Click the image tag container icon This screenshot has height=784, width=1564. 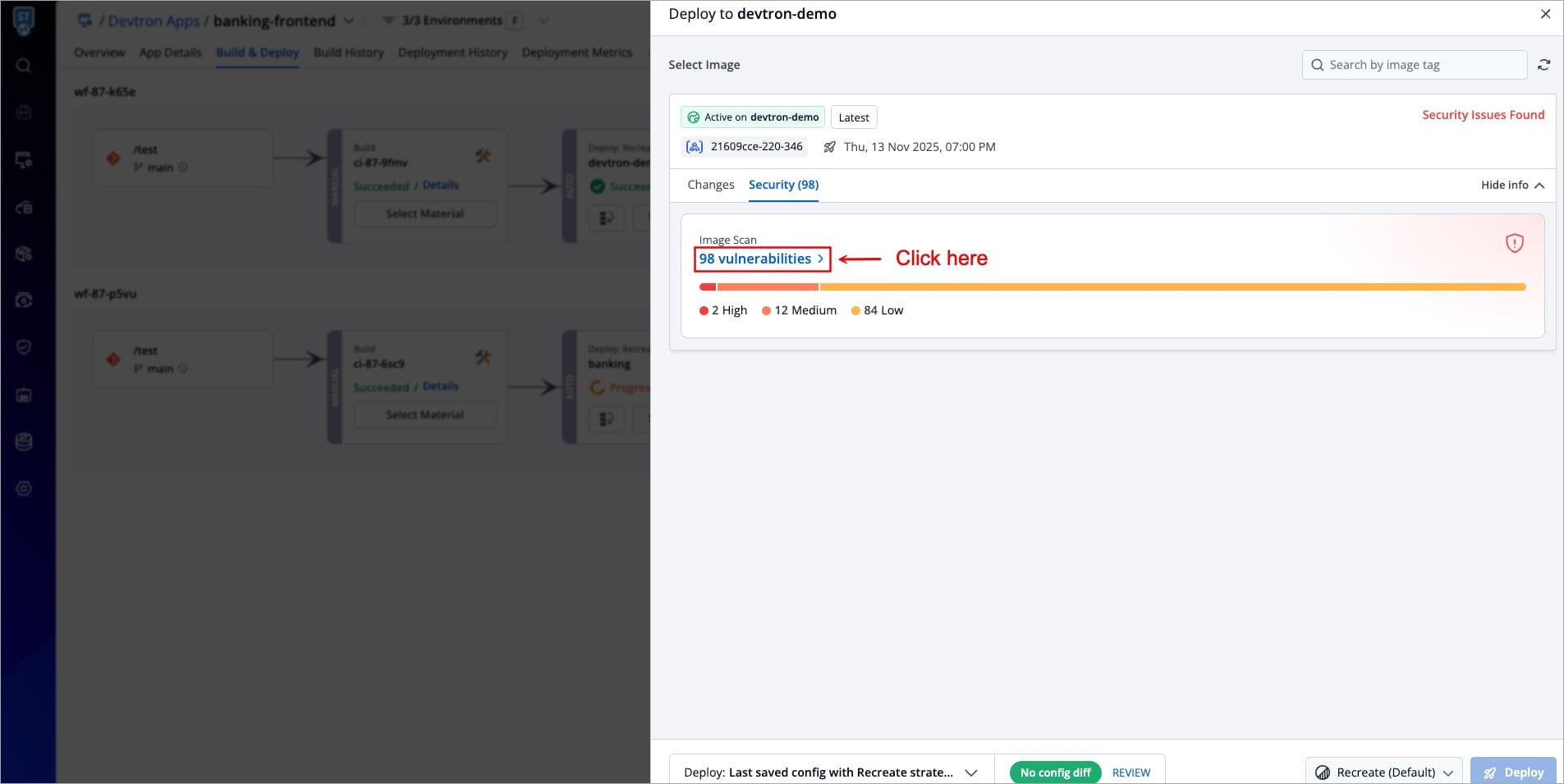pyautogui.click(x=695, y=147)
